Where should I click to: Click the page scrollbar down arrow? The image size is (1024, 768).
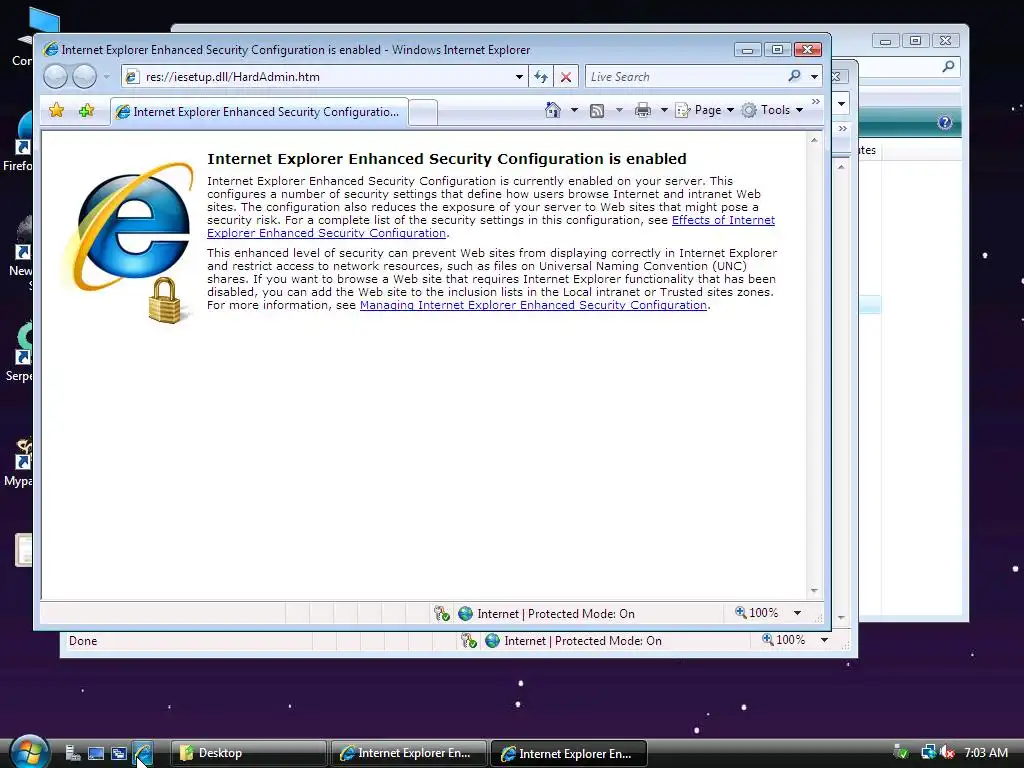pos(814,591)
